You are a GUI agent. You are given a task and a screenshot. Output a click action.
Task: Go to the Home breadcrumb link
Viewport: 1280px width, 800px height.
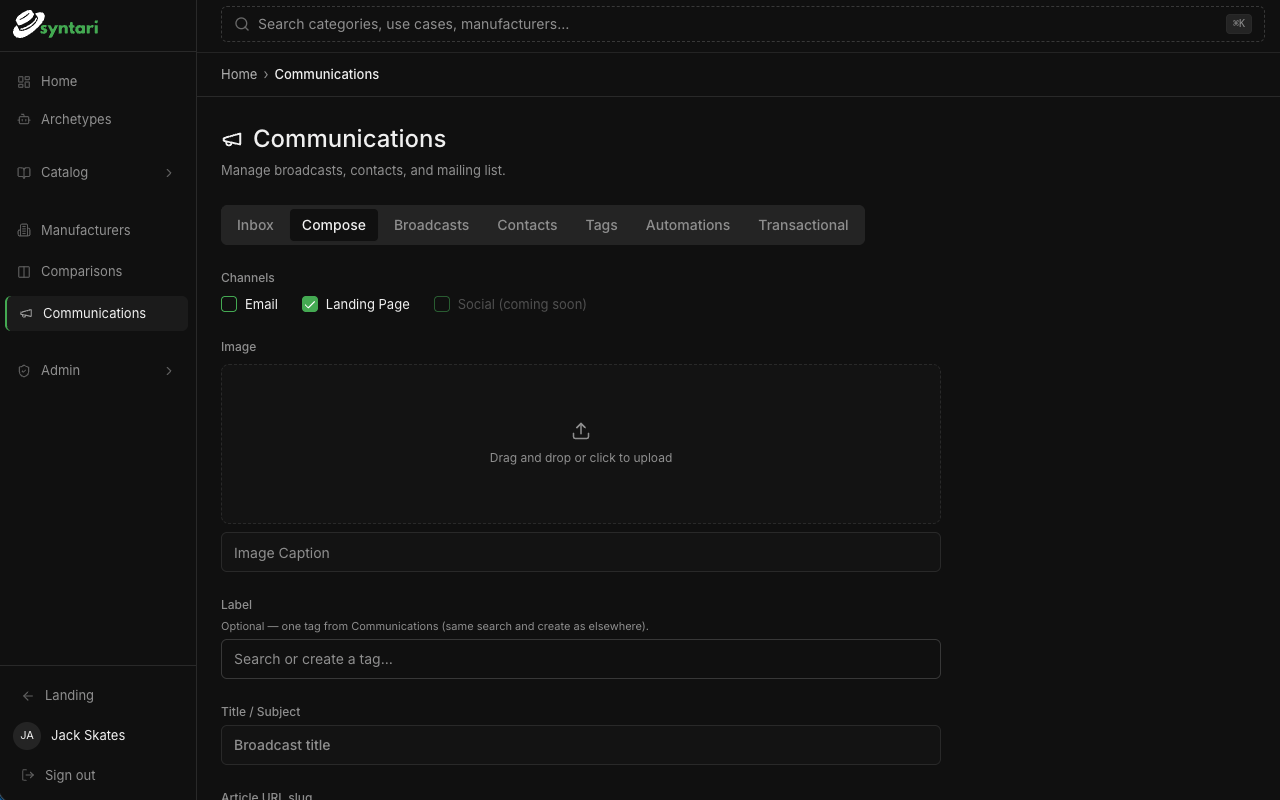239,74
